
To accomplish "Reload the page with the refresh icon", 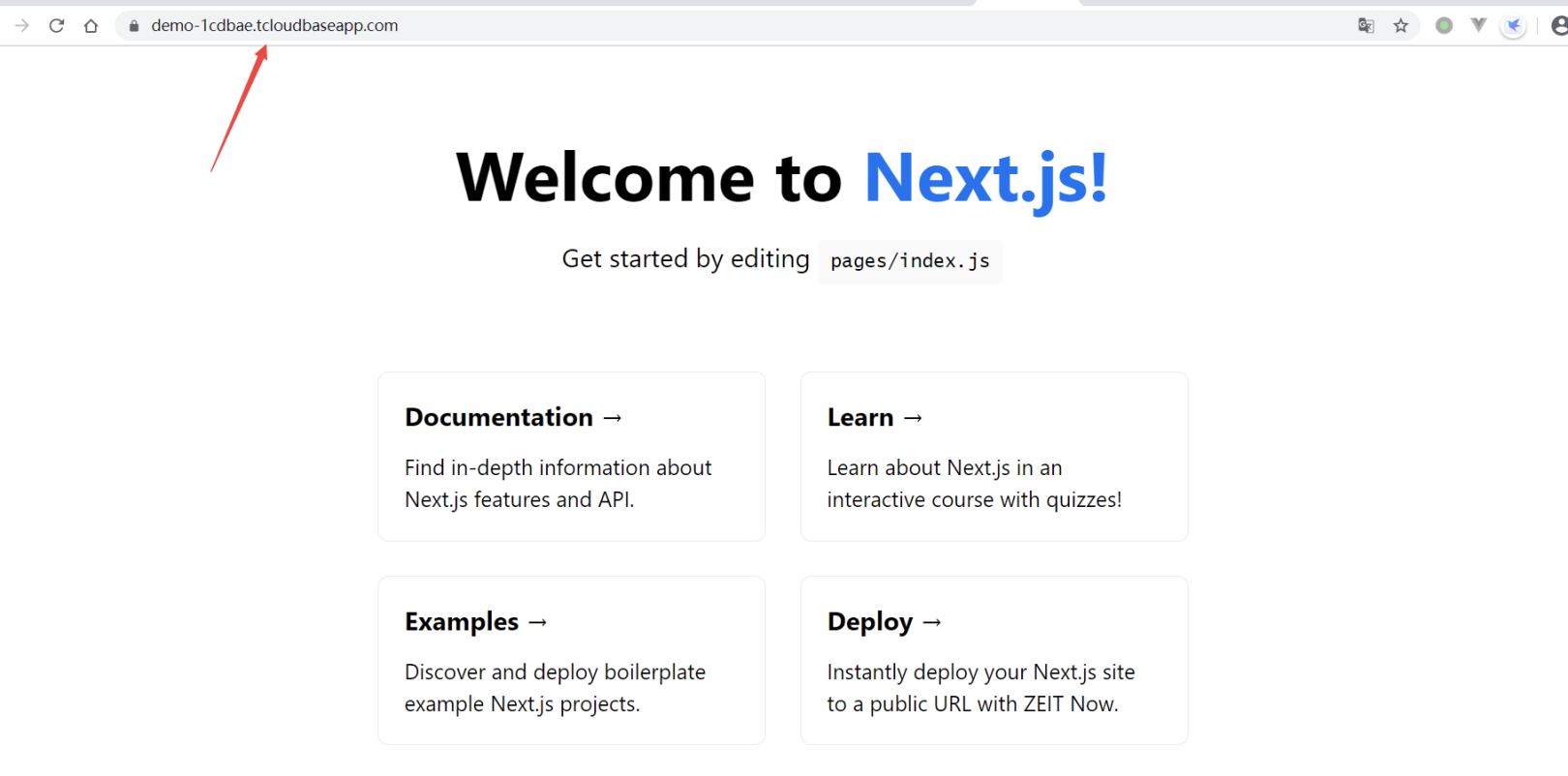I will pos(56,25).
